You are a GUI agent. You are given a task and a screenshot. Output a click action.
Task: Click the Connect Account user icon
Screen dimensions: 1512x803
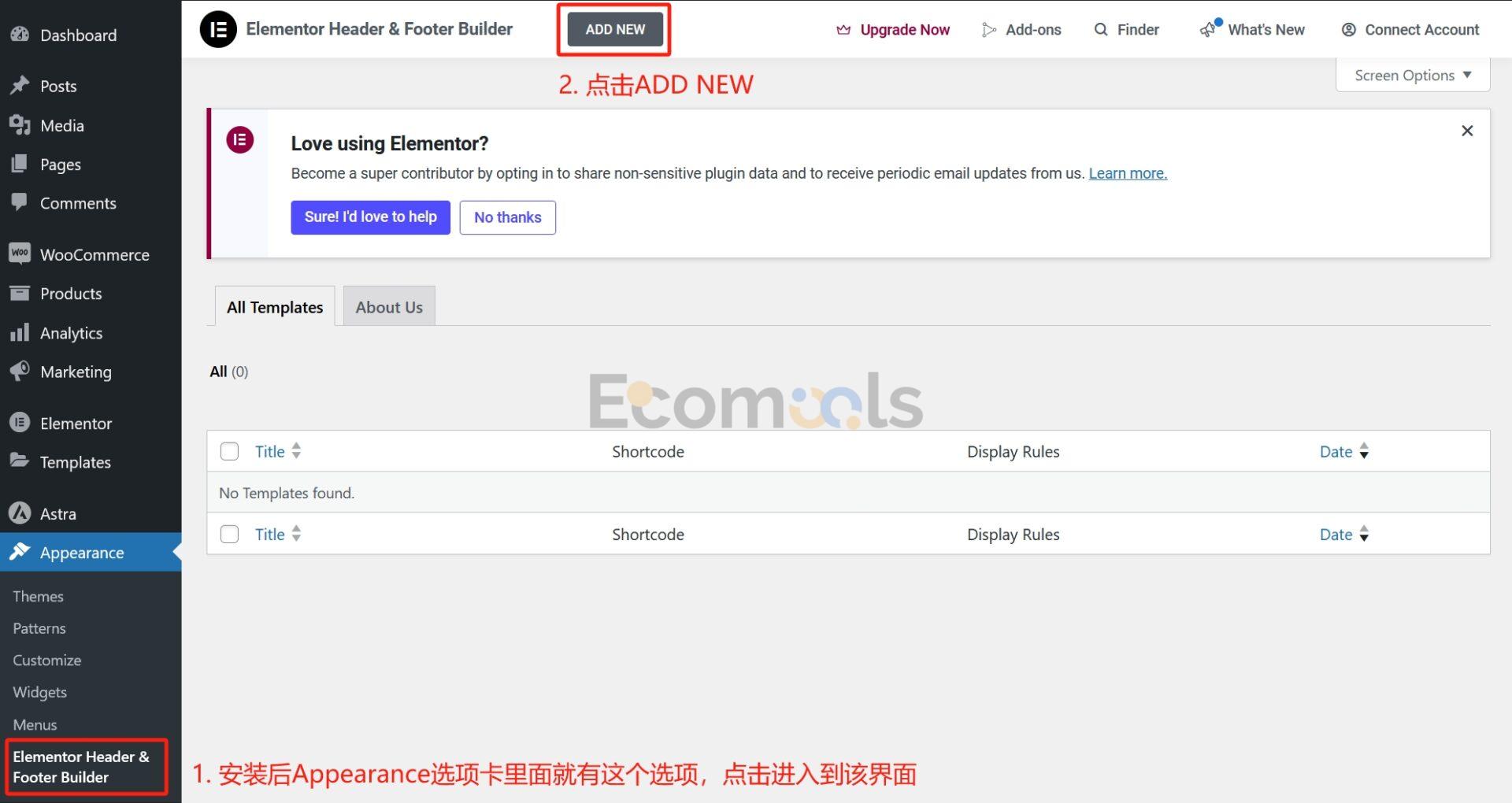(1349, 30)
